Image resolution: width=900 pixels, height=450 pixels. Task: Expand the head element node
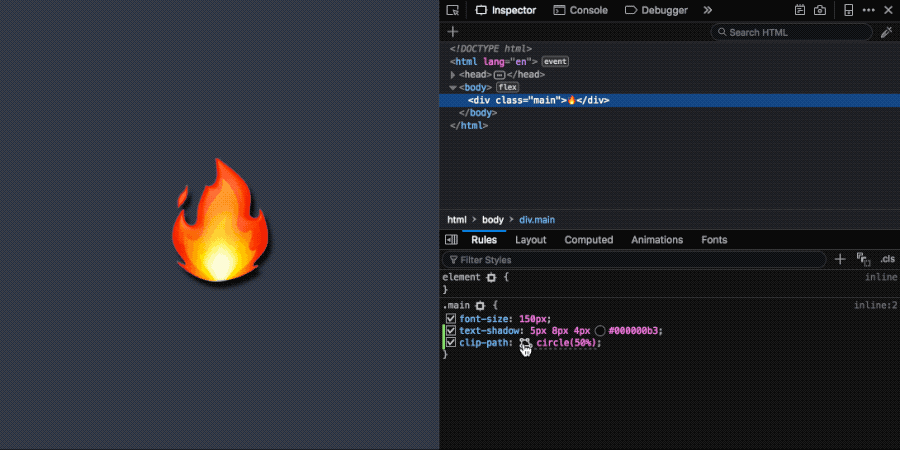coord(453,74)
